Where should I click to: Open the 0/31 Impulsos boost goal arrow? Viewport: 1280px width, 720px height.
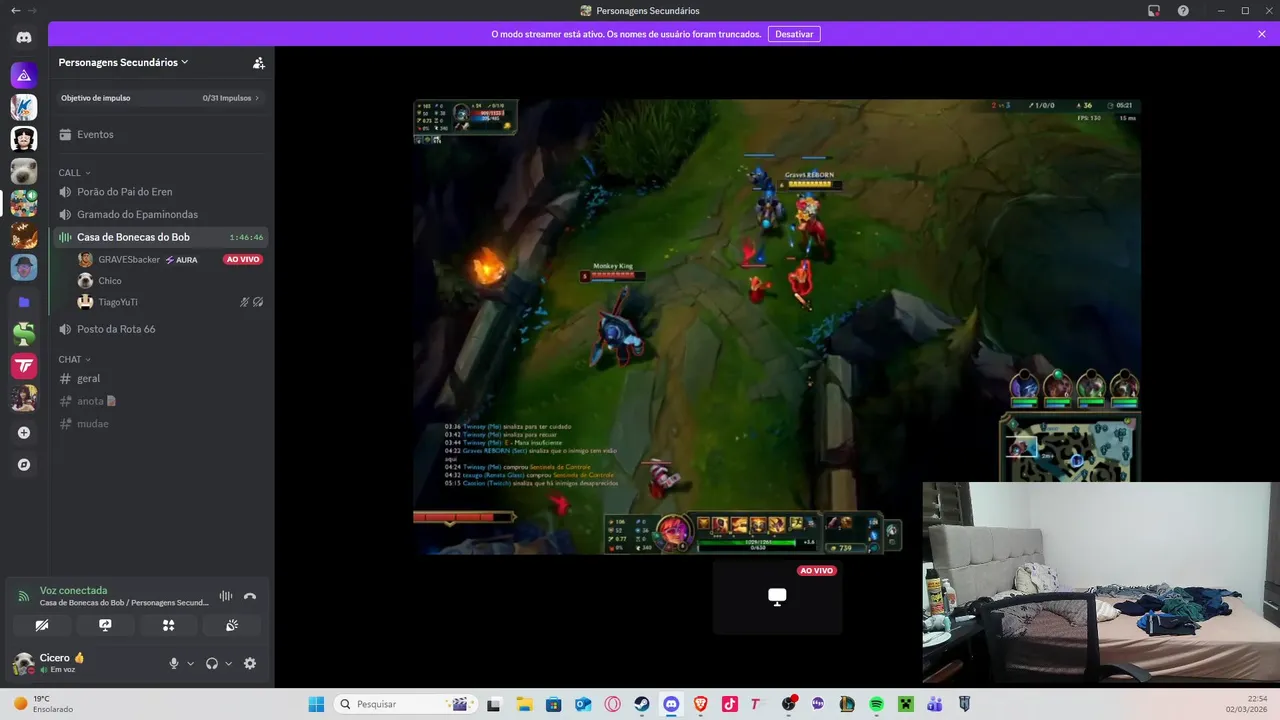pyautogui.click(x=257, y=98)
